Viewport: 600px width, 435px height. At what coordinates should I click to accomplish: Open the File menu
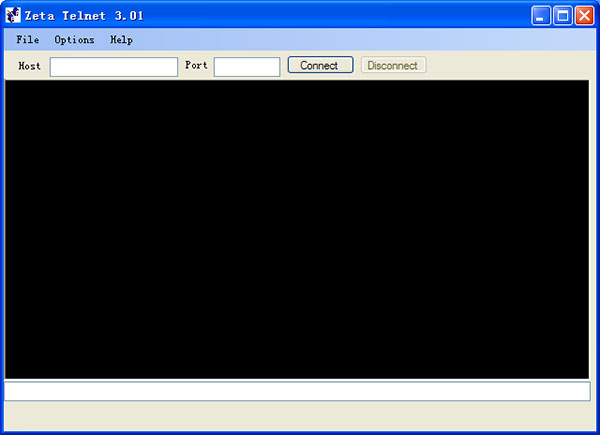click(x=28, y=40)
